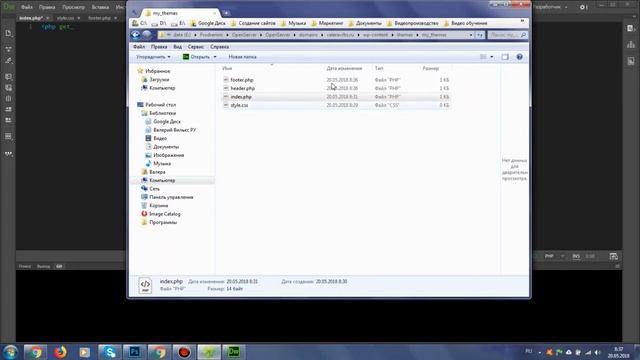Select Image Catalog in the navigation pane

tap(164, 214)
